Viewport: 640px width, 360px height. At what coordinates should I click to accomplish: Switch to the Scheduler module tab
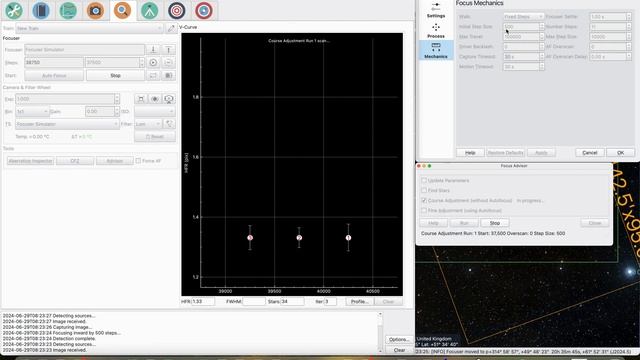tap(41, 10)
